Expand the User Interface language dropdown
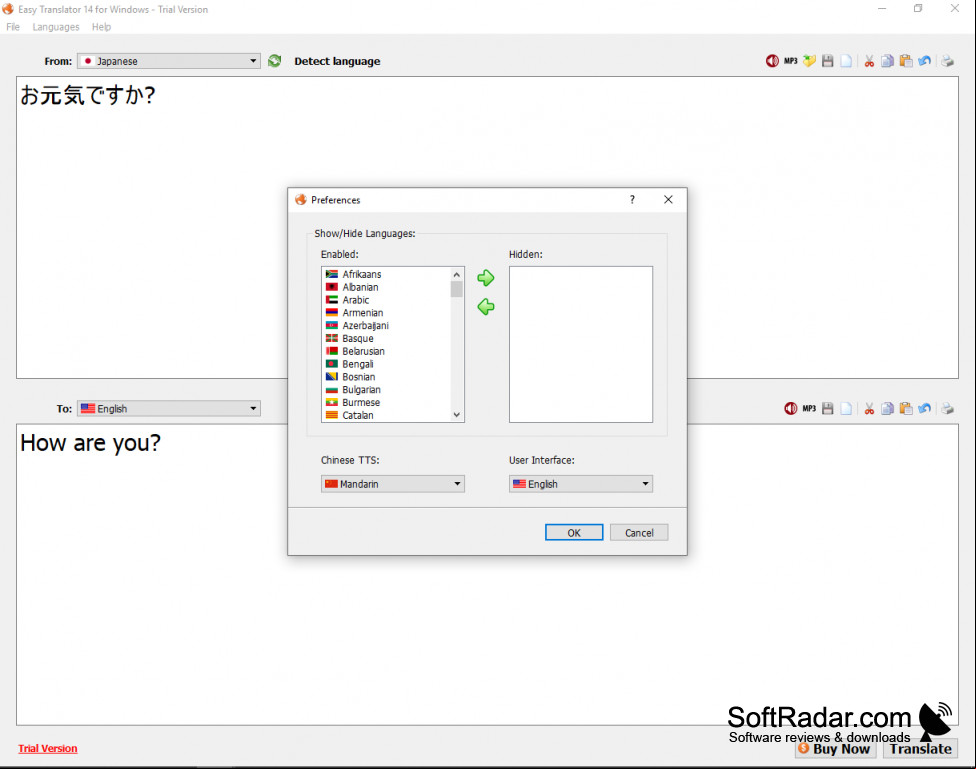976x769 pixels. pos(581,484)
